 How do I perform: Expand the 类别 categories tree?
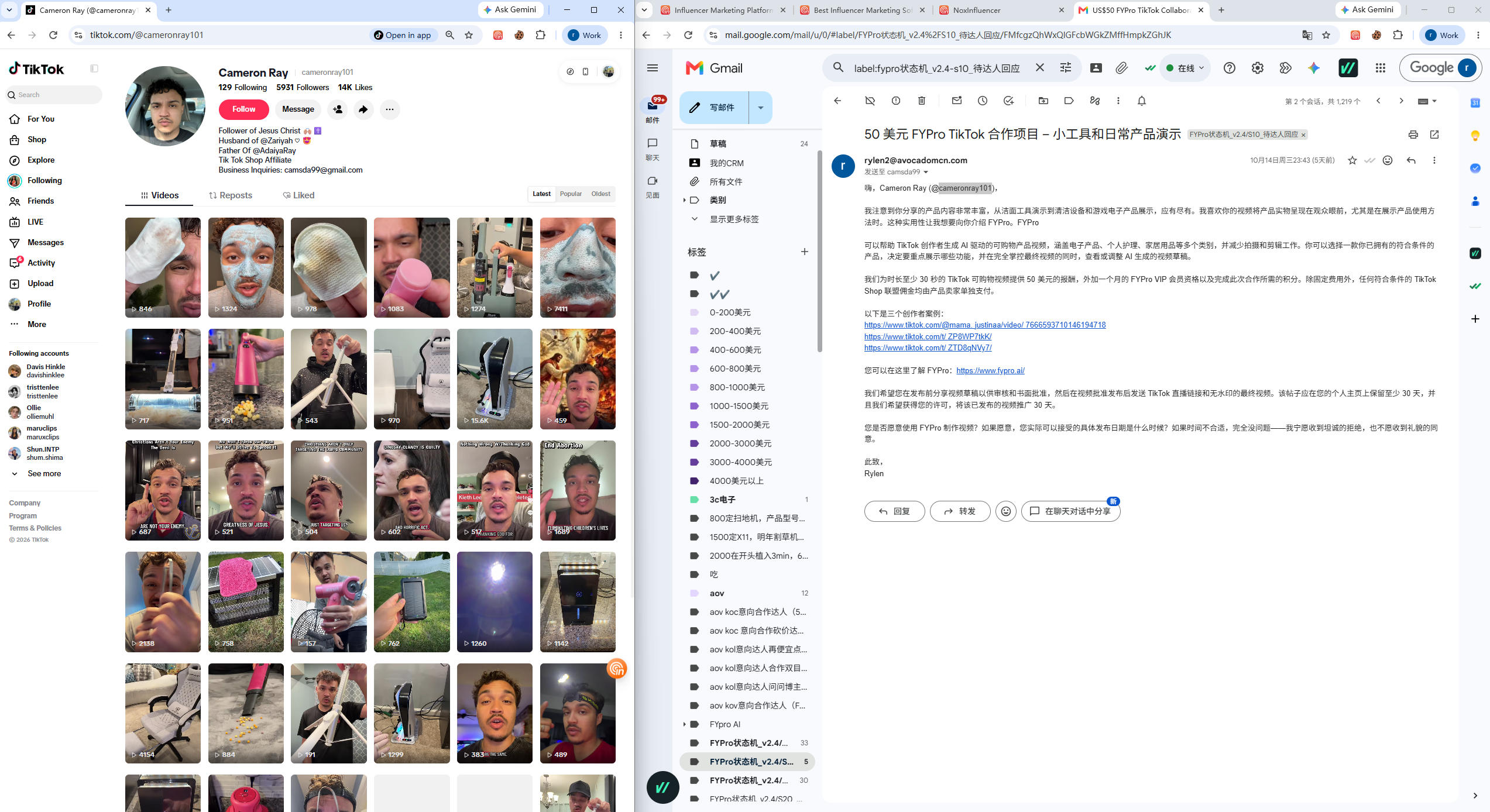tap(684, 200)
